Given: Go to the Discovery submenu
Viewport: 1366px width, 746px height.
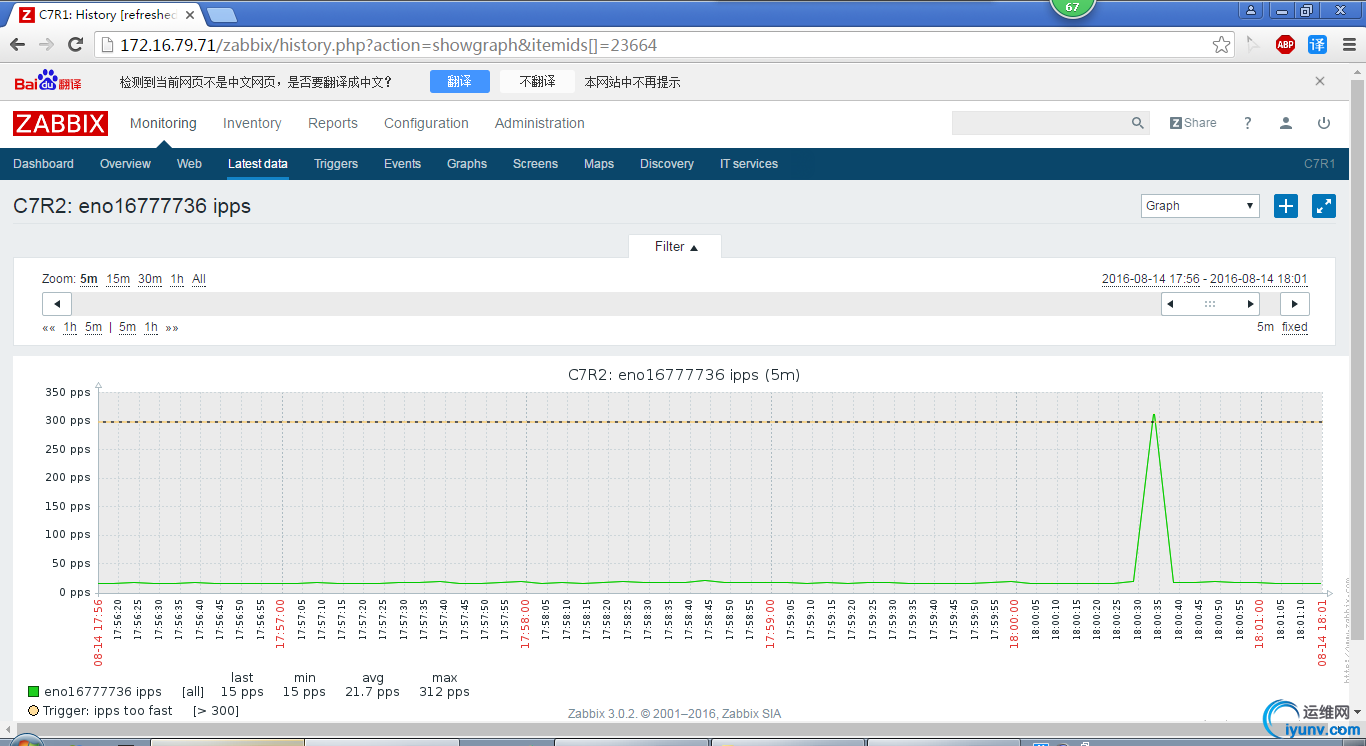Looking at the screenshot, I should [667, 164].
